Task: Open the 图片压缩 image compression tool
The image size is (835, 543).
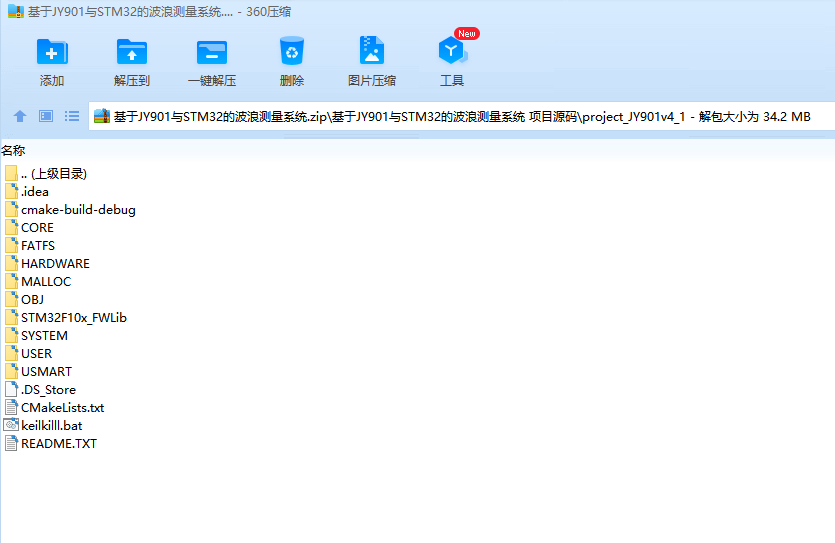Action: (x=372, y=52)
